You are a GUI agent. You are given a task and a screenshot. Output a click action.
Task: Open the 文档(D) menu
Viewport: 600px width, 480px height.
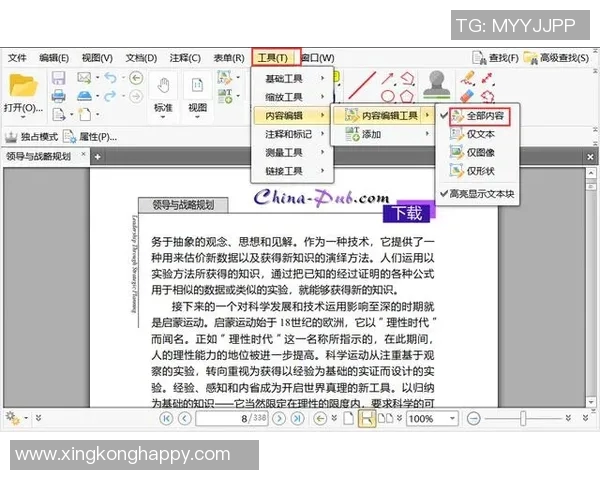(x=141, y=58)
